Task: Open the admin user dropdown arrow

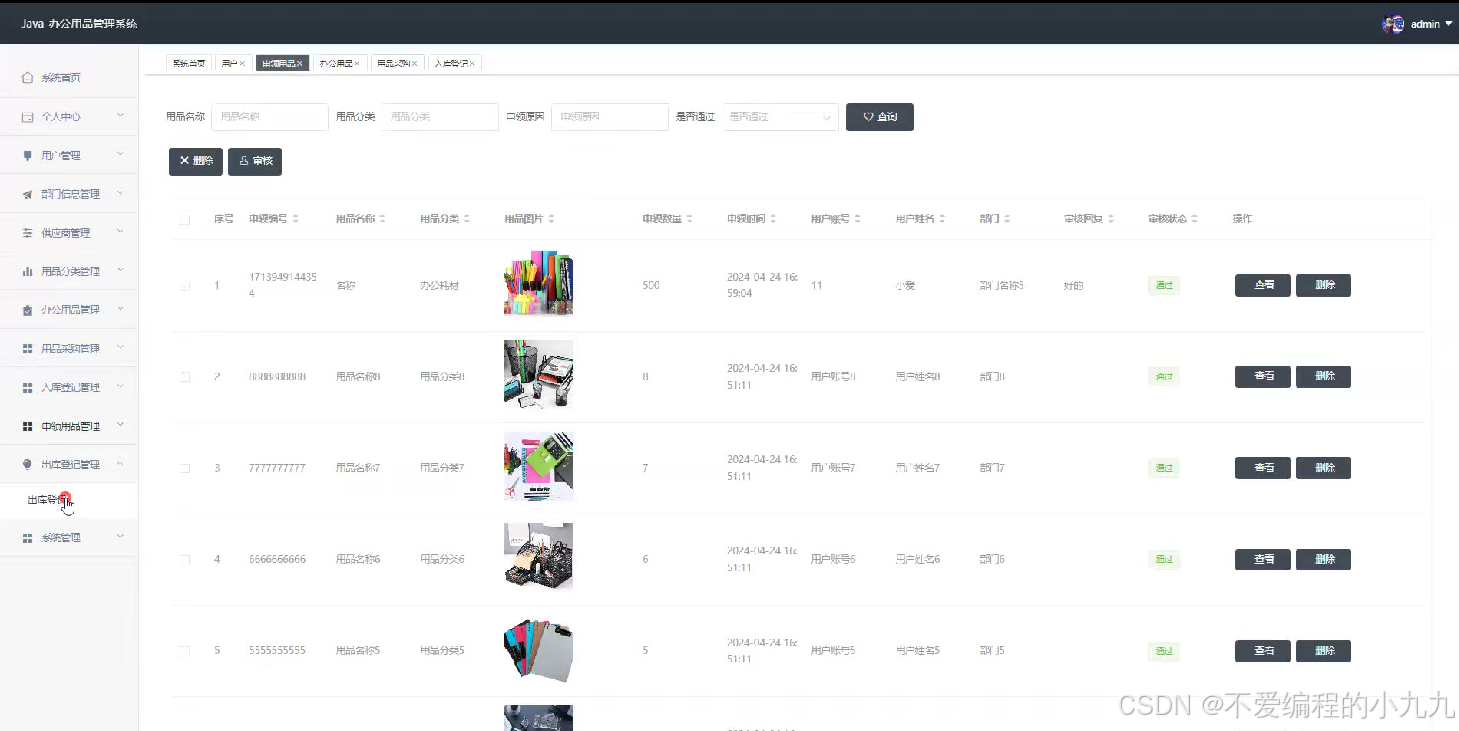Action: click(x=1449, y=24)
